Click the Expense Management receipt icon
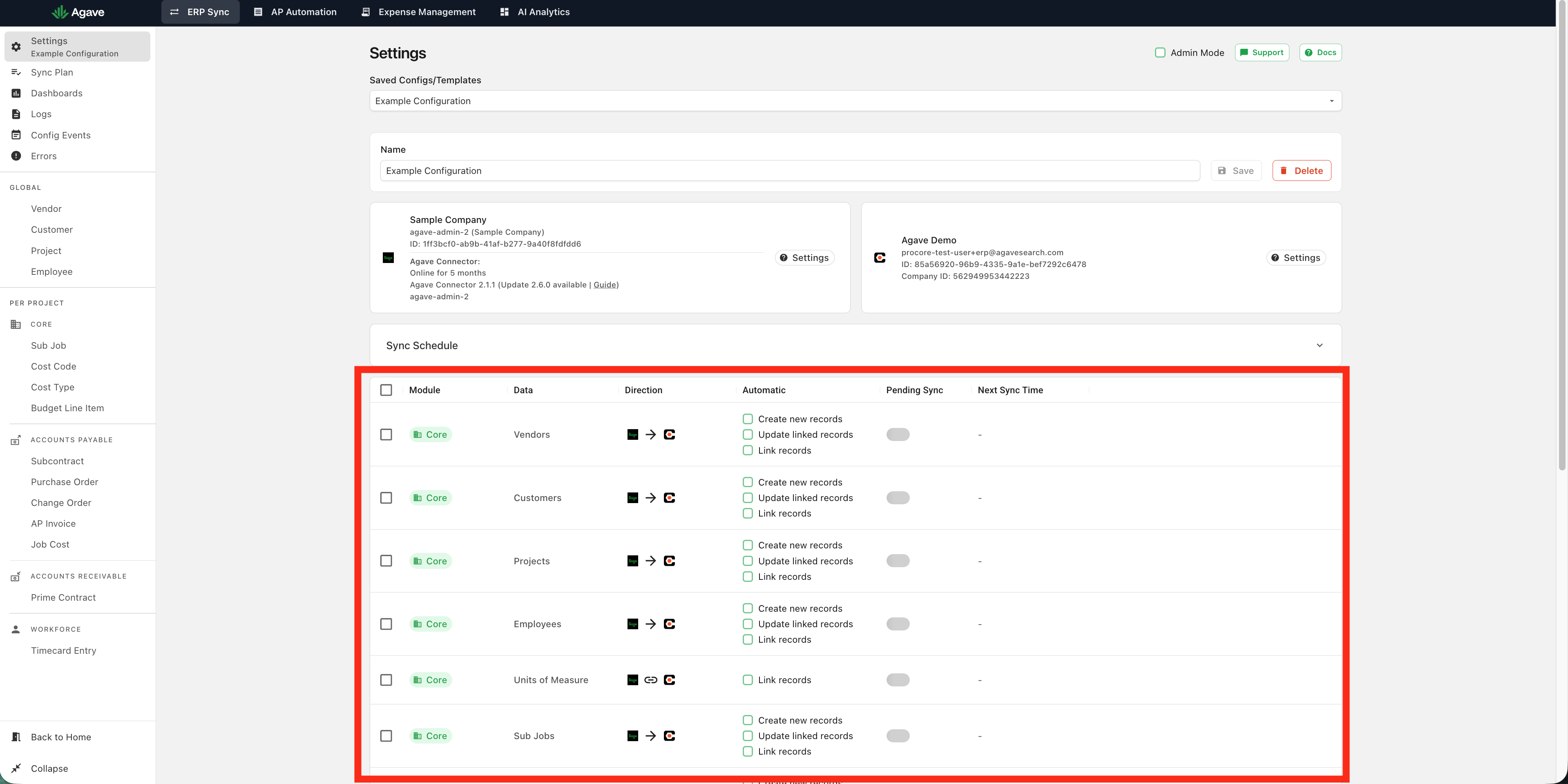 coord(365,12)
